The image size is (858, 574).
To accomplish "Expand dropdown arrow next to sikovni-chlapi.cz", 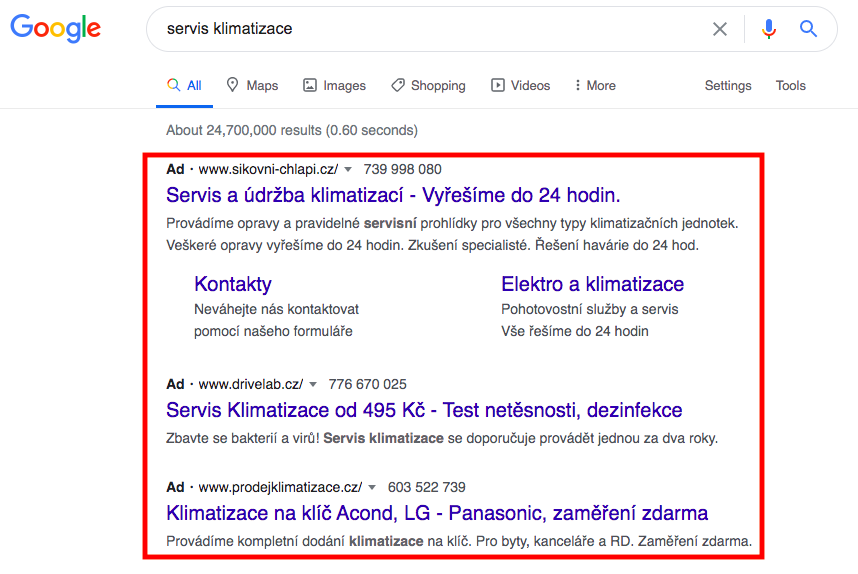I will pyautogui.click(x=348, y=170).
